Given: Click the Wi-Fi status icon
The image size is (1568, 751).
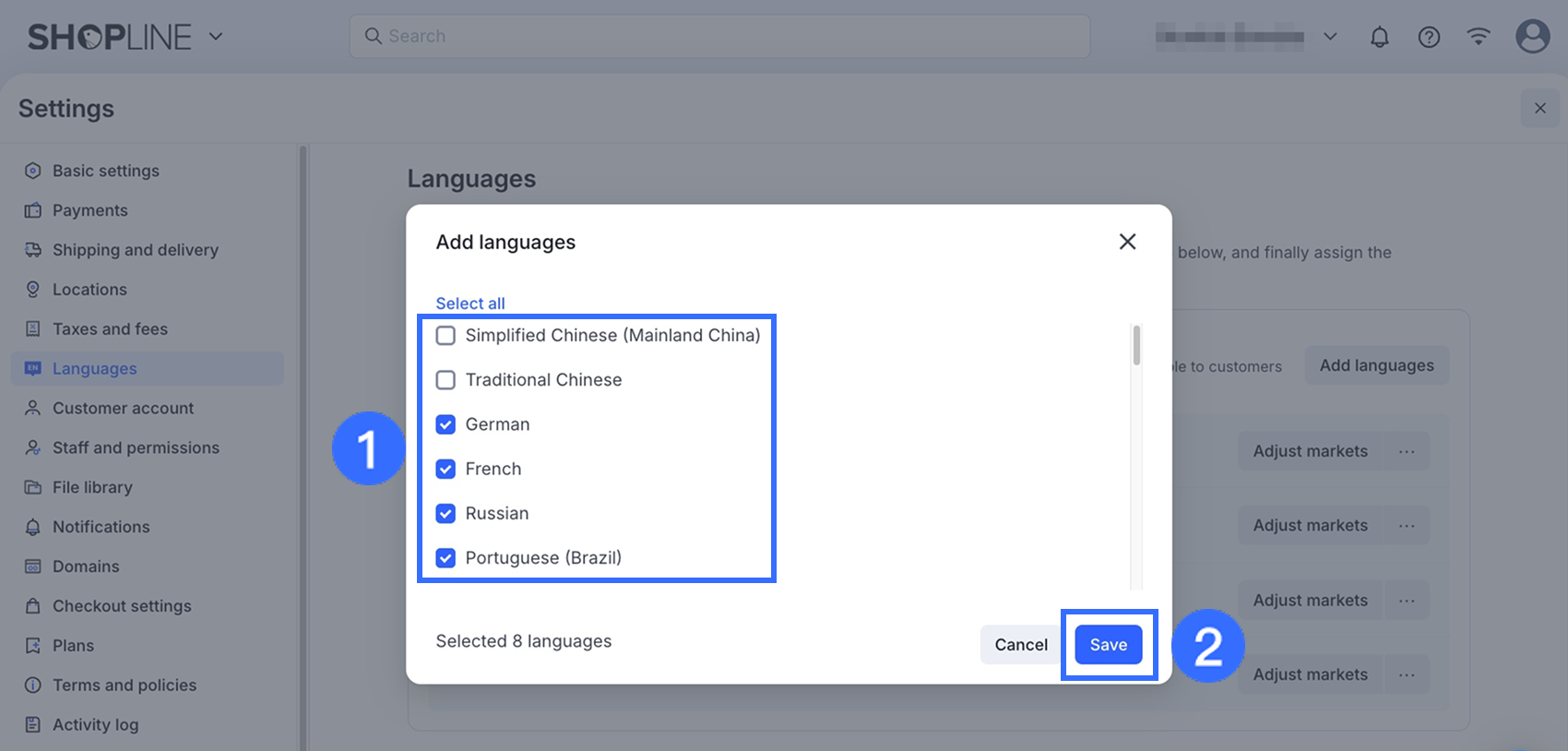Looking at the screenshot, I should click(1479, 37).
